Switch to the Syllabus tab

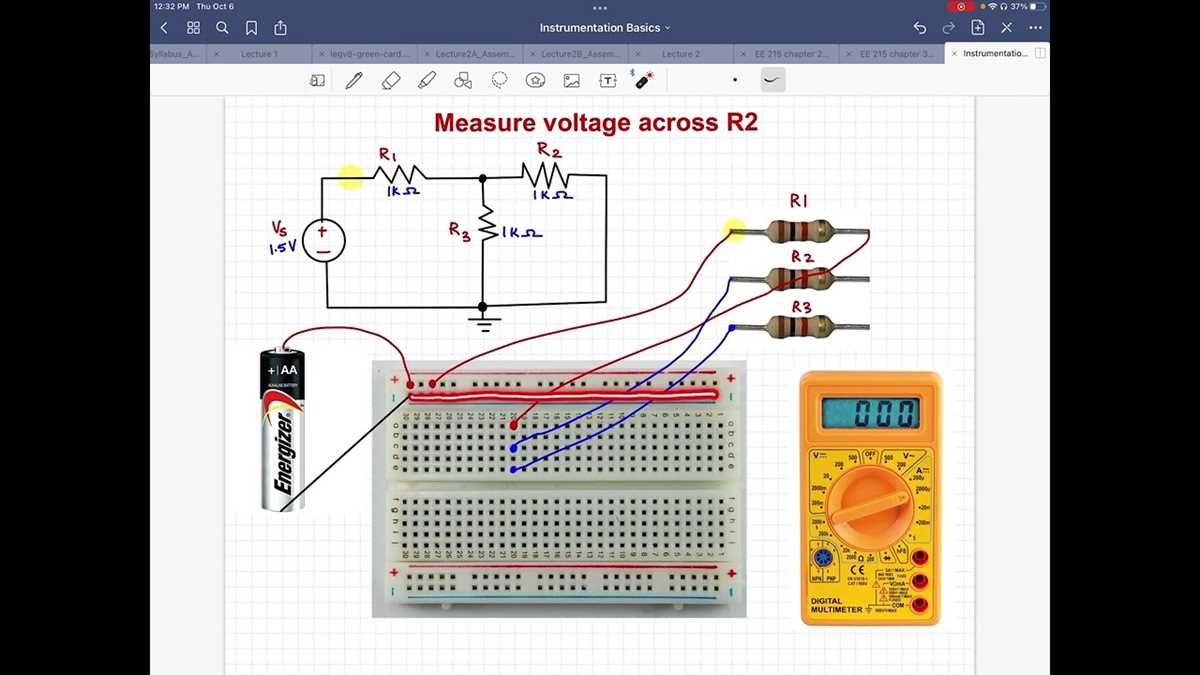(x=175, y=54)
